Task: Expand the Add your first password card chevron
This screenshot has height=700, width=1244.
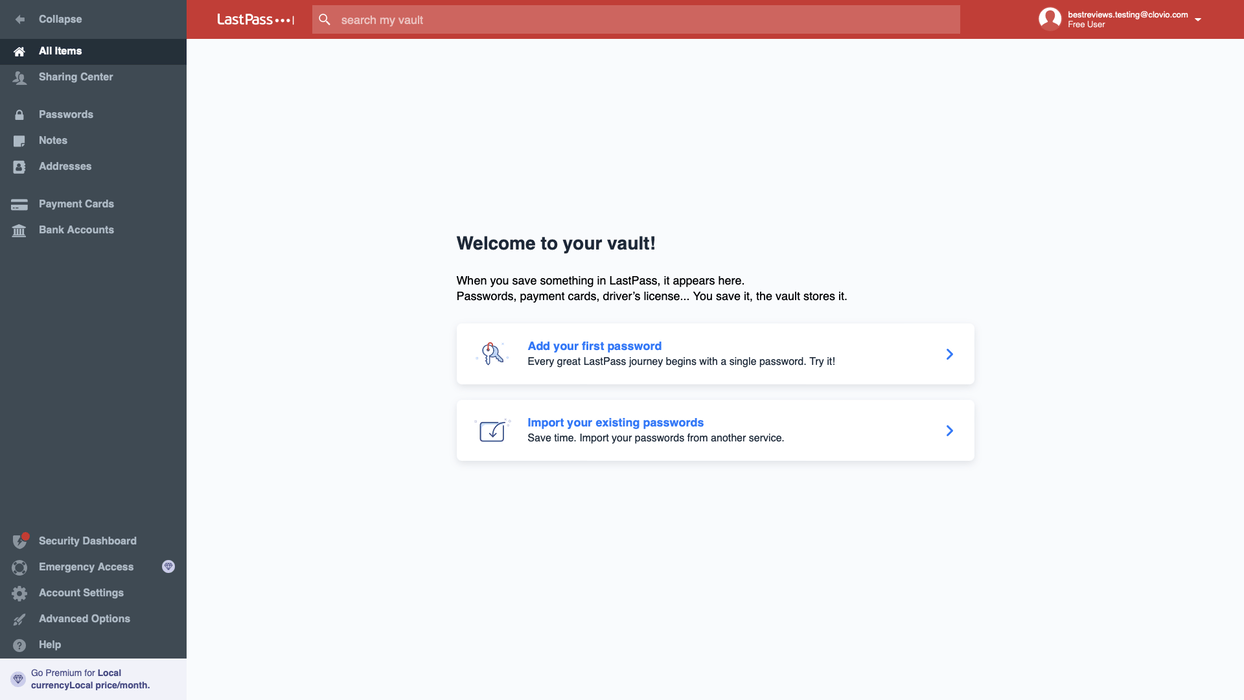Action: click(948, 353)
